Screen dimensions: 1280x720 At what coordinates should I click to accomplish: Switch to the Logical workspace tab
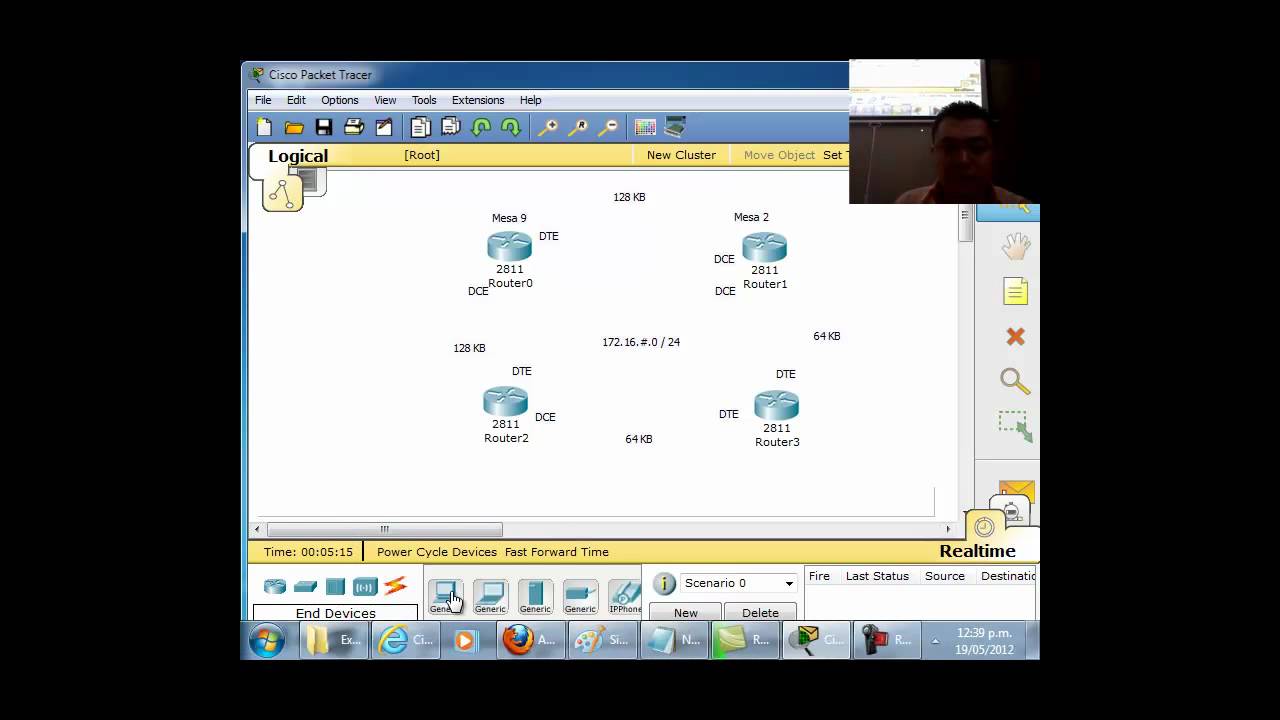(x=298, y=156)
